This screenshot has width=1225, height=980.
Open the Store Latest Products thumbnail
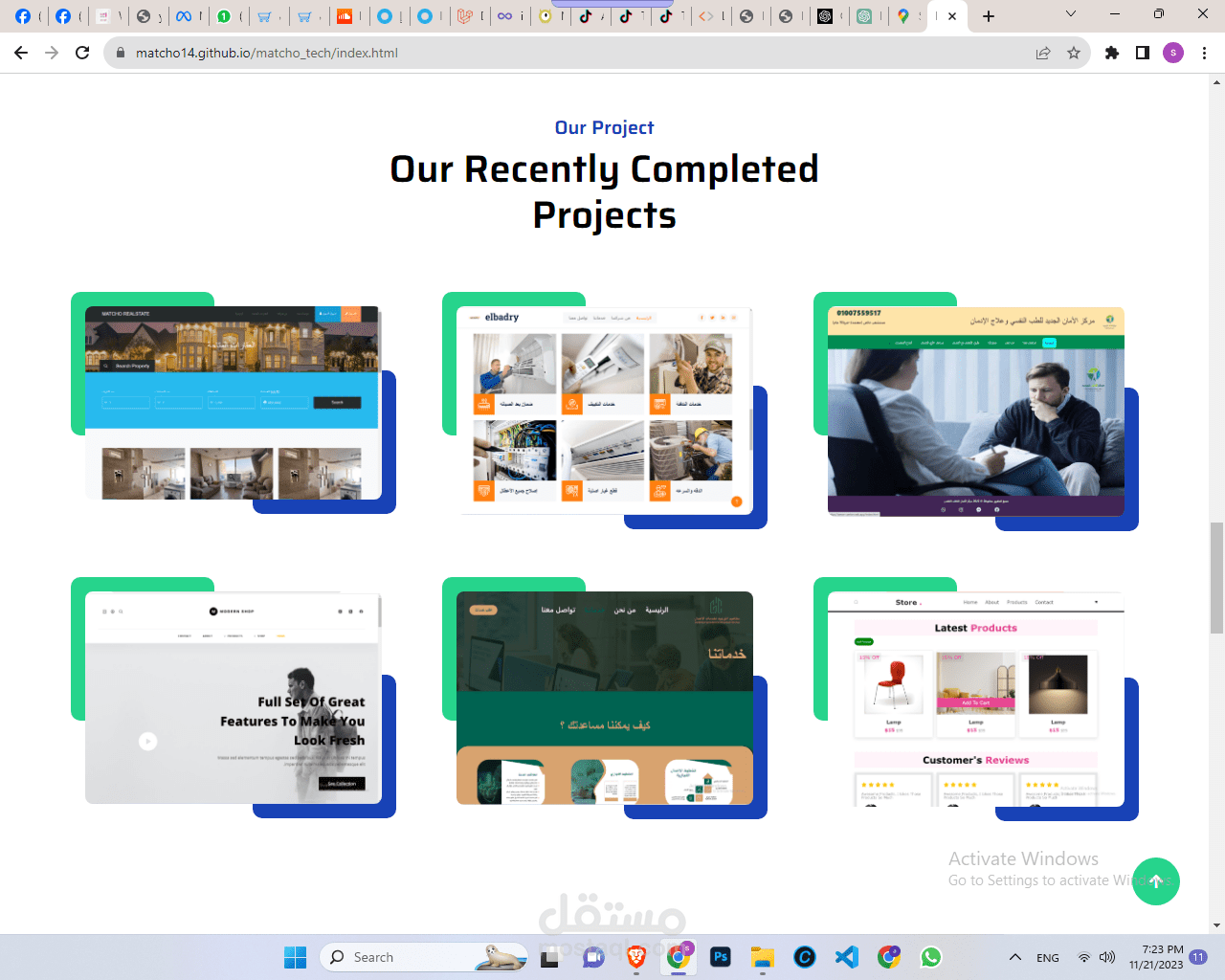coord(976,700)
